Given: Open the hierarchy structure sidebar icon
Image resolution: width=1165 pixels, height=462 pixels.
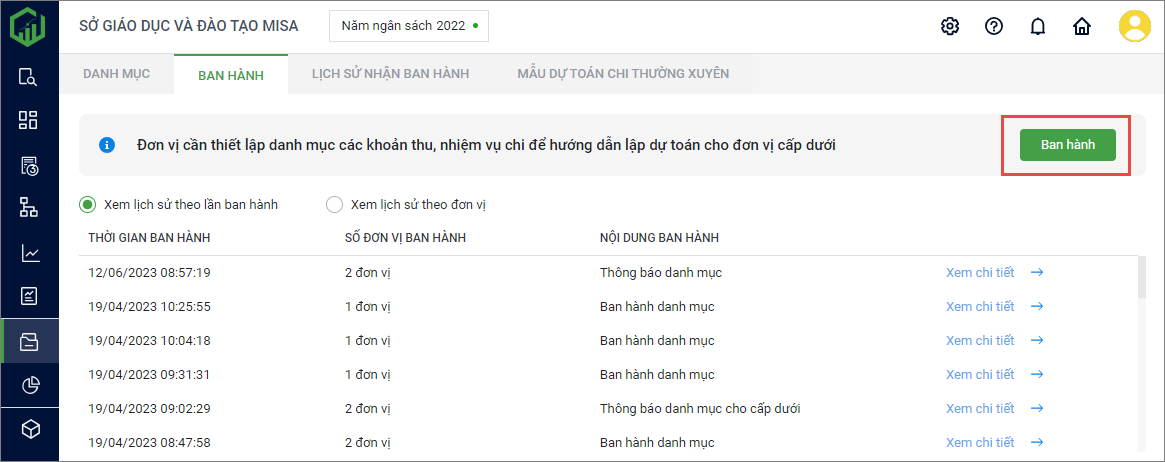Looking at the screenshot, I should pyautogui.click(x=29, y=207).
